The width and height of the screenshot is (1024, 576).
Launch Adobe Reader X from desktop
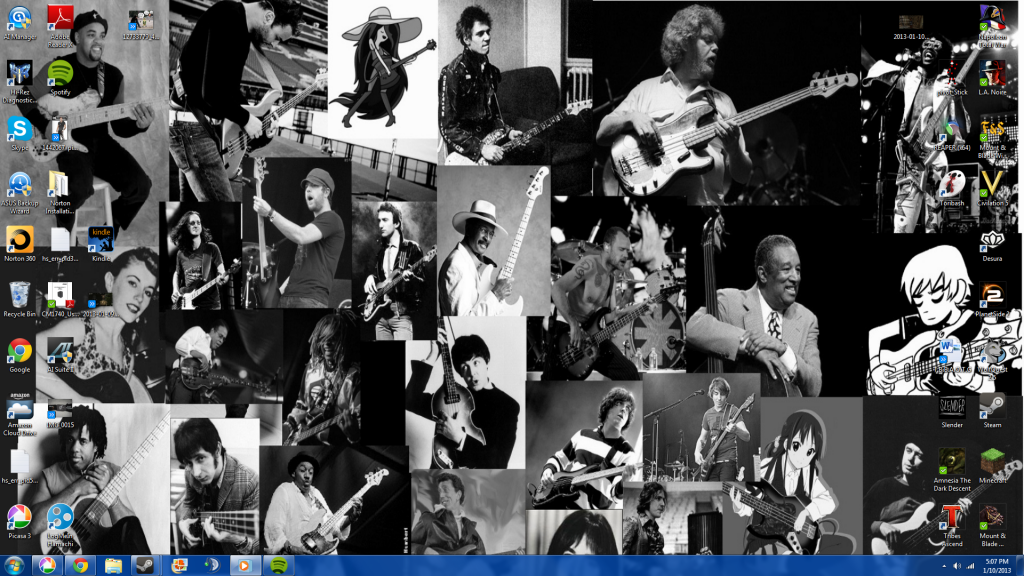(x=60, y=25)
